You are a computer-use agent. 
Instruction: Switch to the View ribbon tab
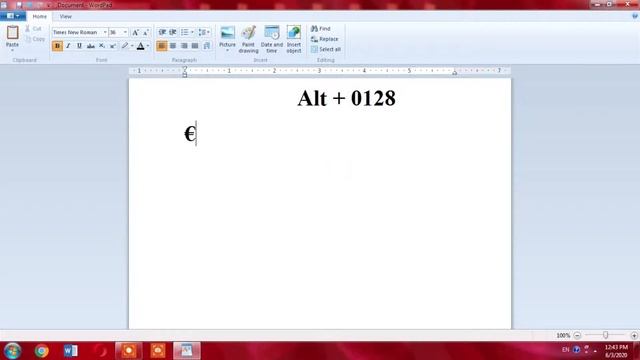pos(65,16)
